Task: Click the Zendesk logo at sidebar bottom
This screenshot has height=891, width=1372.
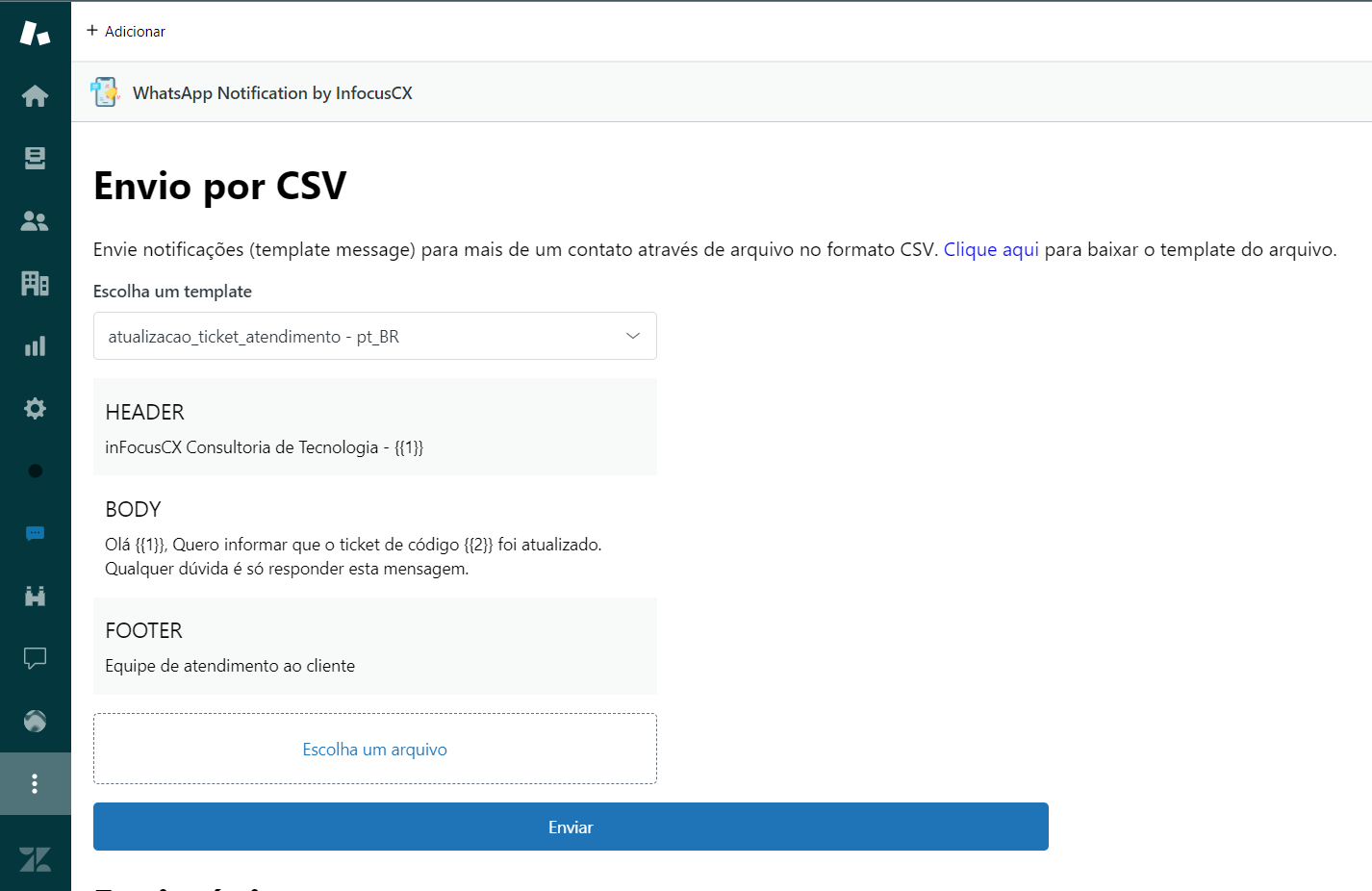Action: (x=36, y=859)
